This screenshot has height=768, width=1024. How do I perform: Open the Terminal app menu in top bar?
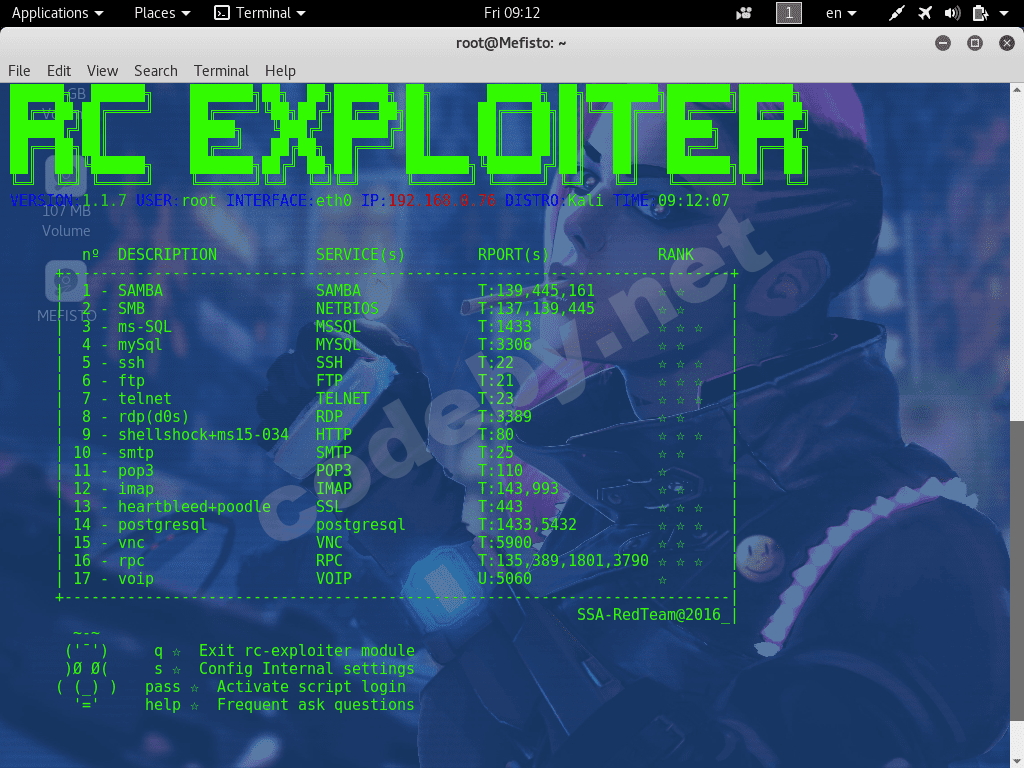click(260, 13)
